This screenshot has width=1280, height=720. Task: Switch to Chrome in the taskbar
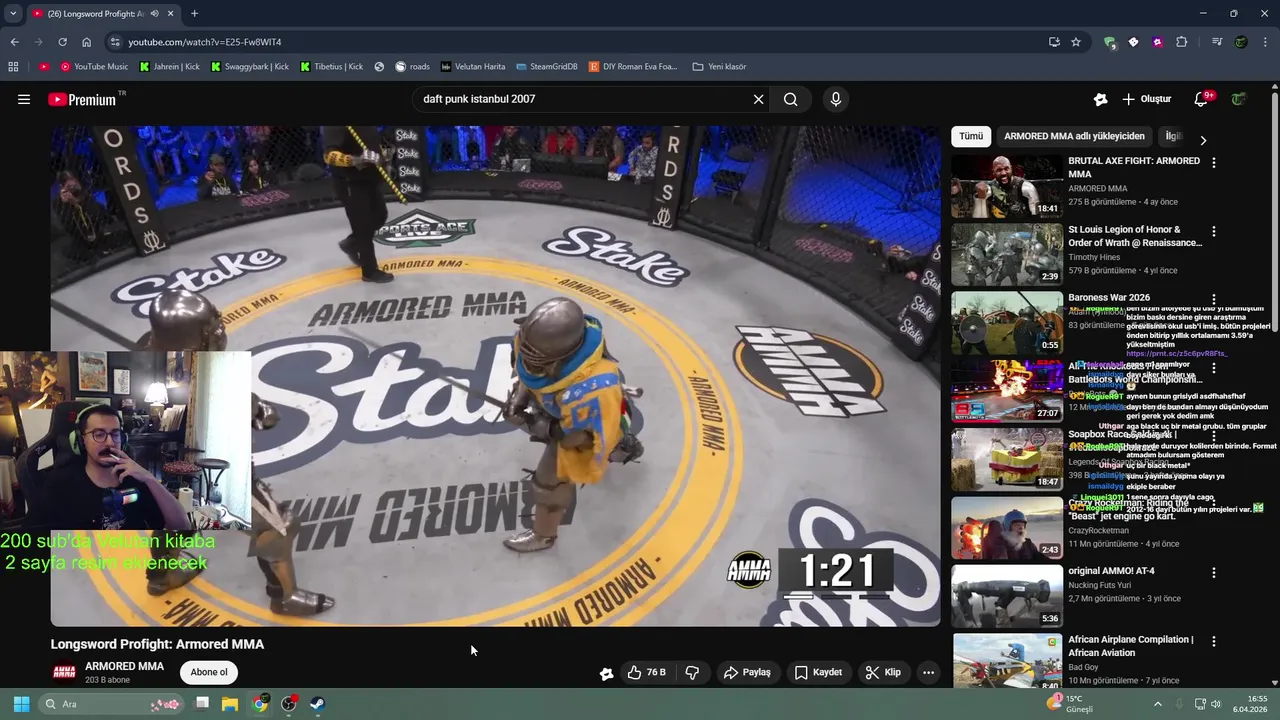260,704
